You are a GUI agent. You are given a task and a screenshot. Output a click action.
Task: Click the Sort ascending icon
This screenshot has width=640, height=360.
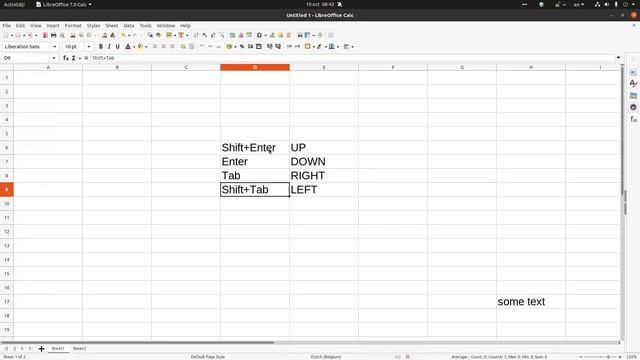(x=204, y=36)
